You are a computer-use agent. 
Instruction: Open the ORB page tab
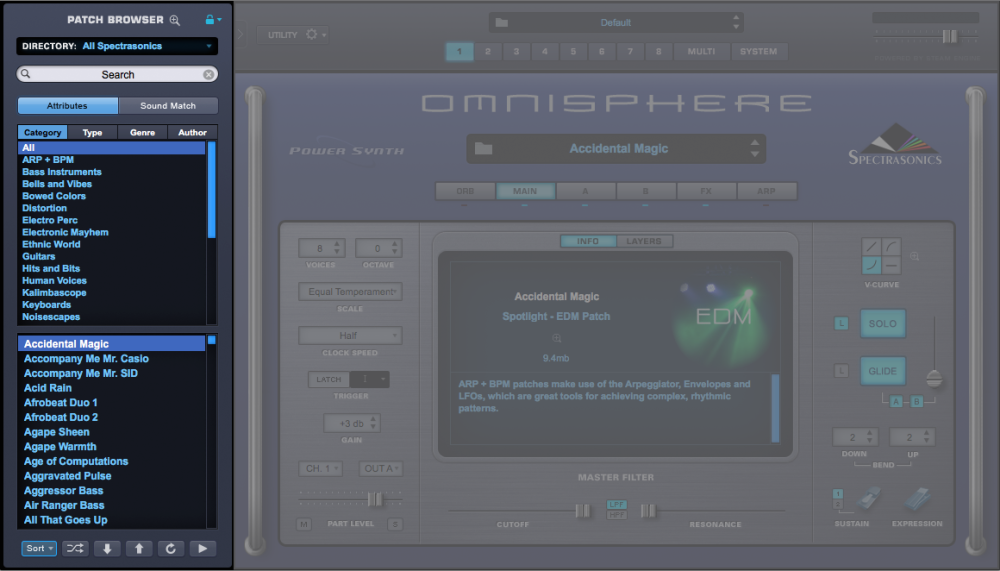click(465, 191)
